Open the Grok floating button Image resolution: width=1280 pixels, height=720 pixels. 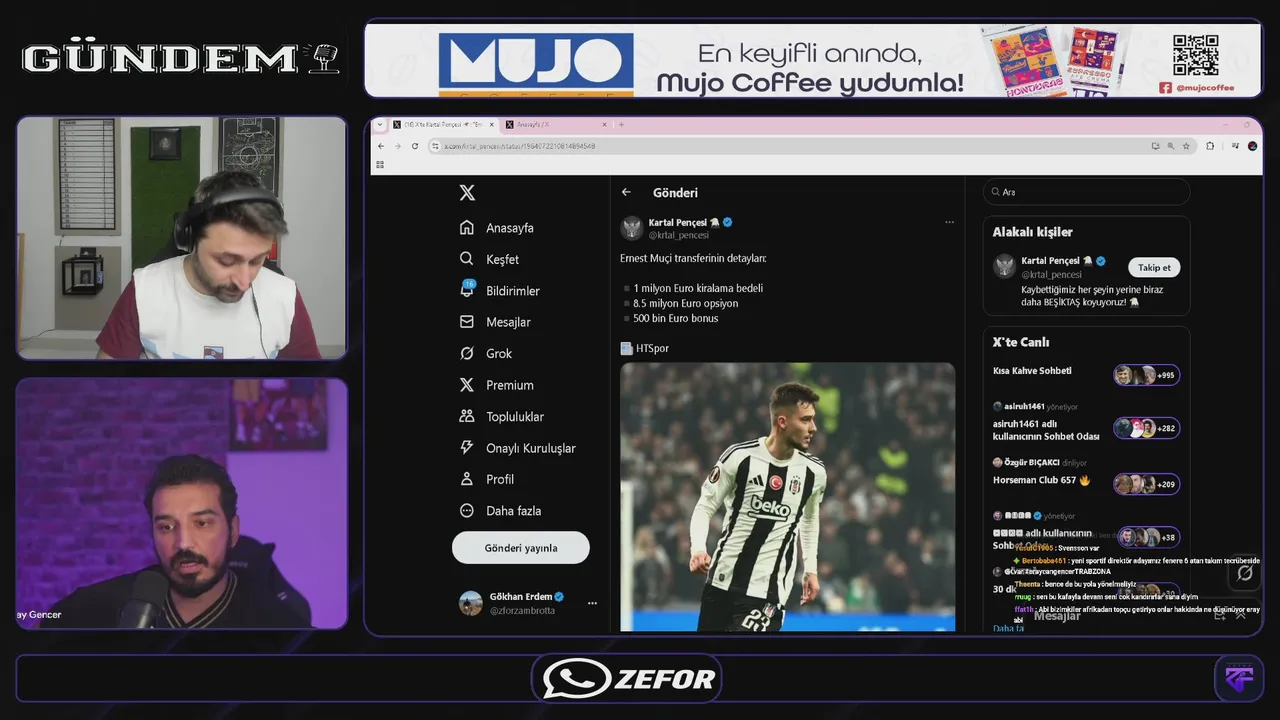tap(1245, 573)
